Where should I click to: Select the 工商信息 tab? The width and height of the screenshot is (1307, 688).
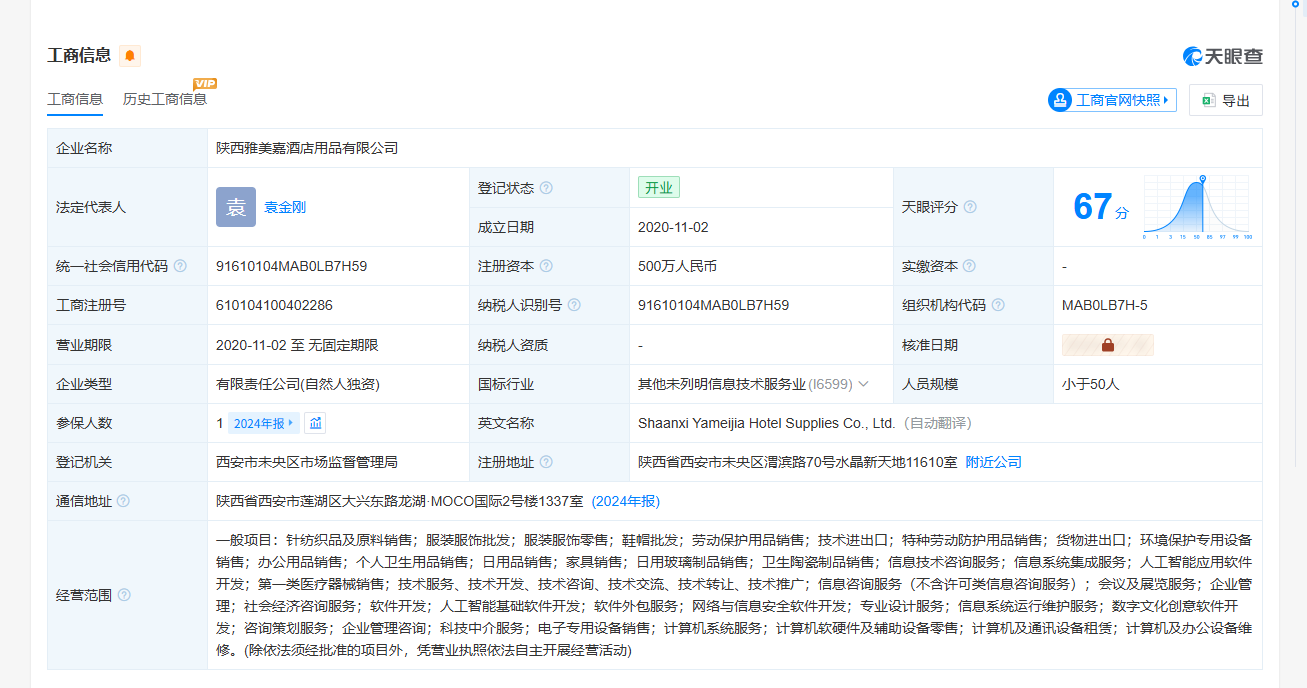click(75, 99)
